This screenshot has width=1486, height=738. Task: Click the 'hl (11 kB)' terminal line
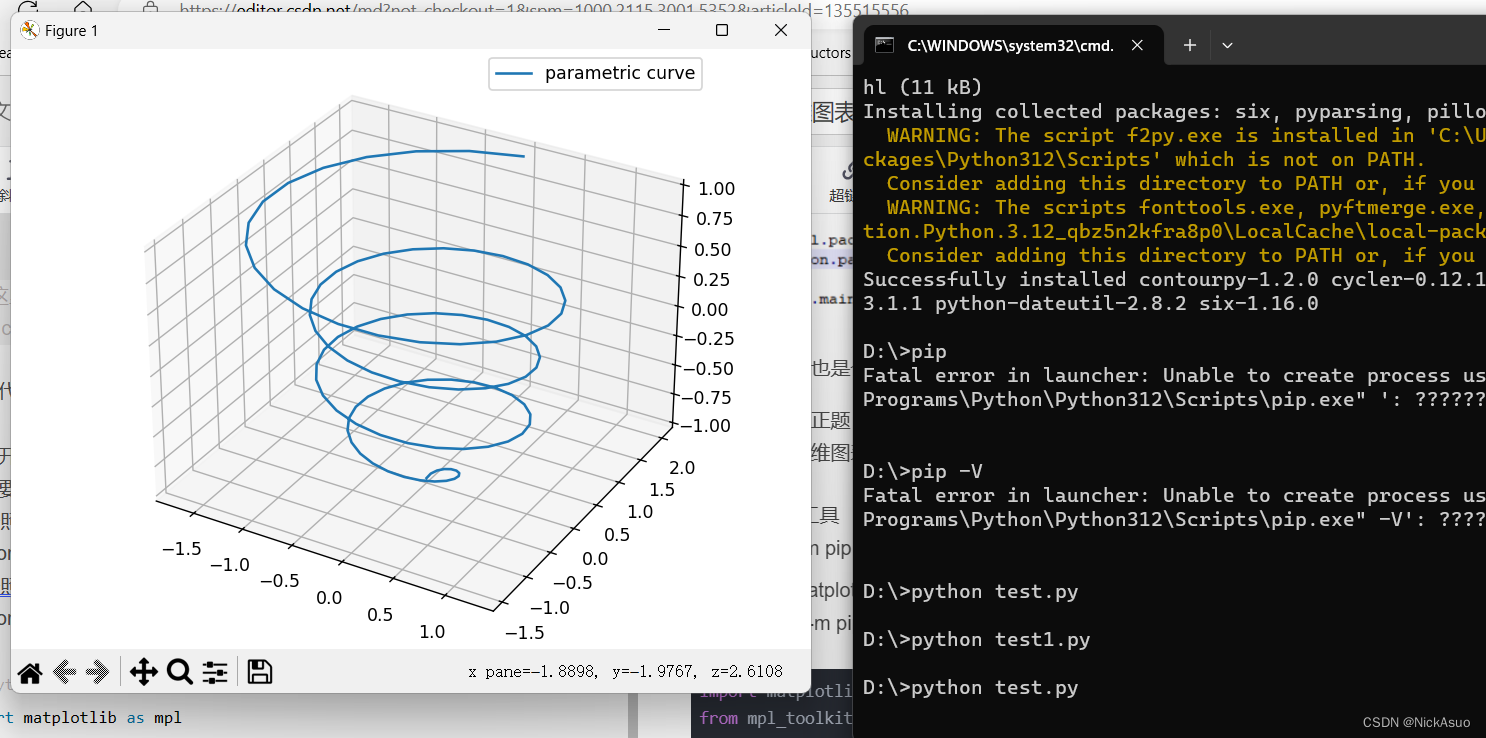922,87
